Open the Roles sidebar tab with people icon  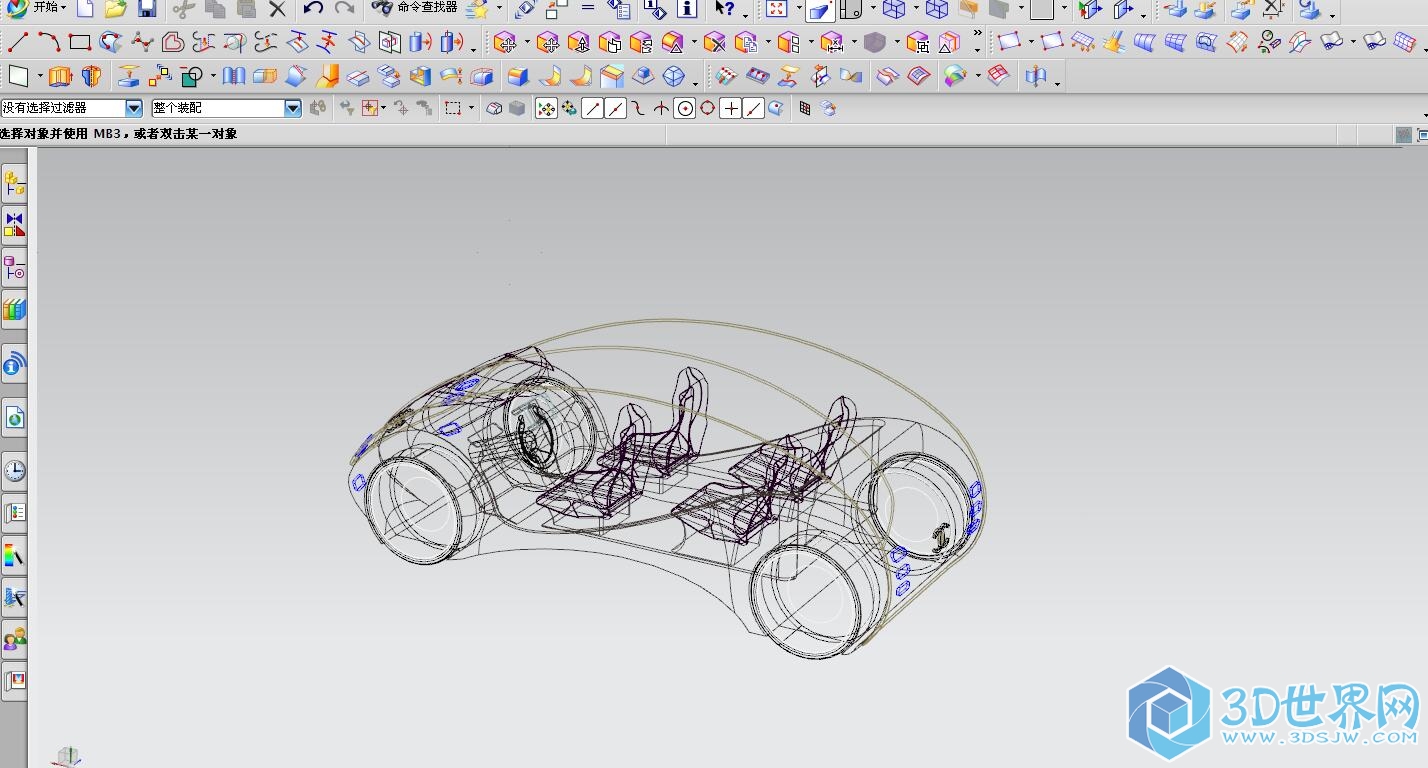(x=14, y=638)
